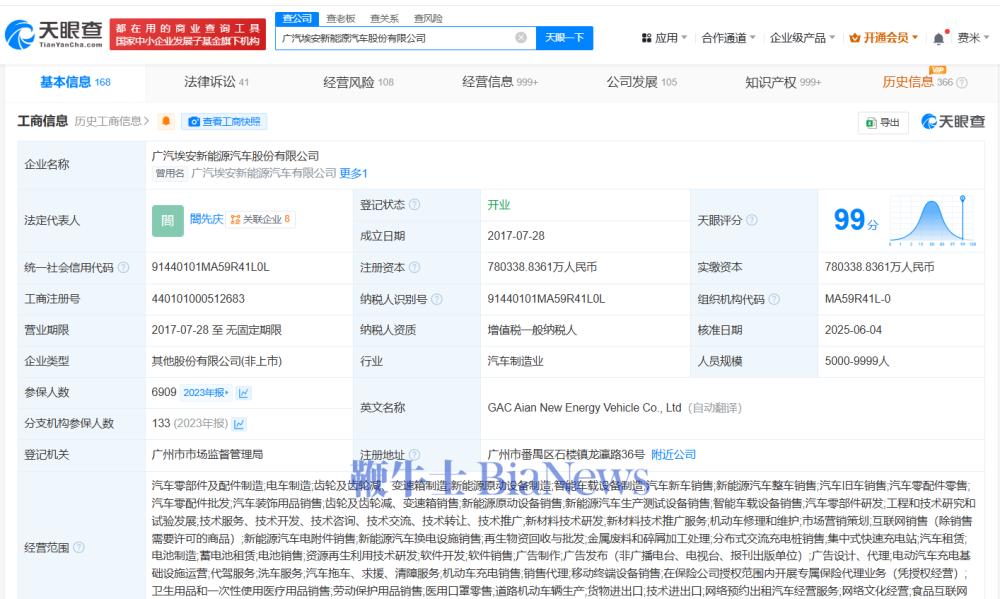Select the 企业类型 value 其他股份有限公司(非上市)
The height and width of the screenshot is (599, 1000).
(x=216, y=361)
